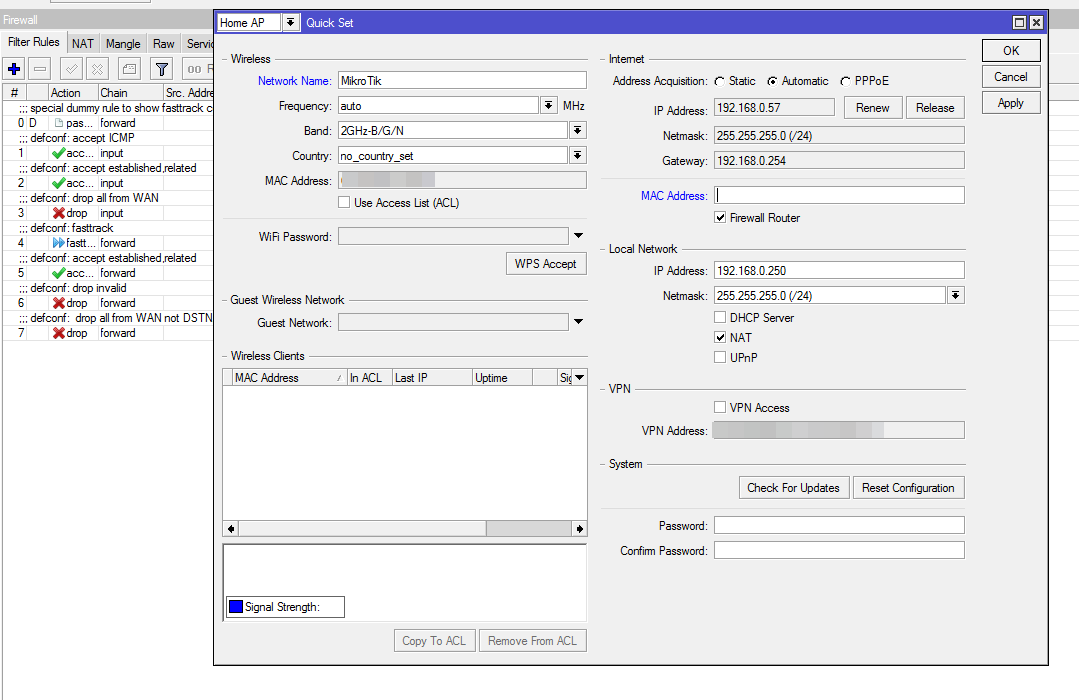Select the drop rule number 7 icon

pyautogui.click(x=59, y=333)
